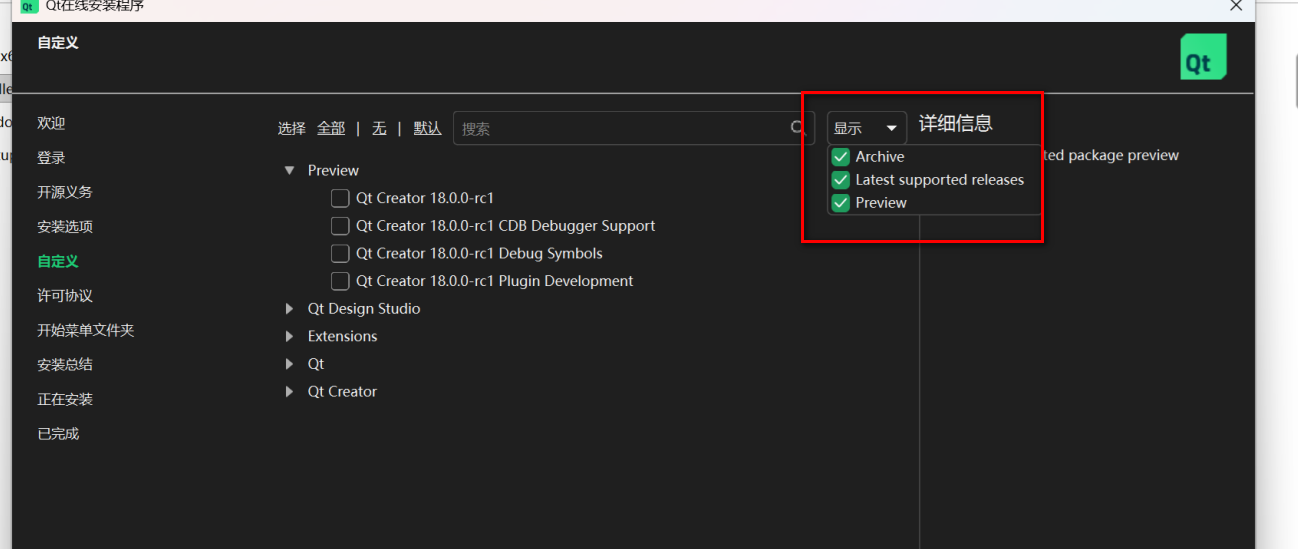Go to the 正在安装 step in sidebar
The image size is (1298, 549).
tap(65, 399)
